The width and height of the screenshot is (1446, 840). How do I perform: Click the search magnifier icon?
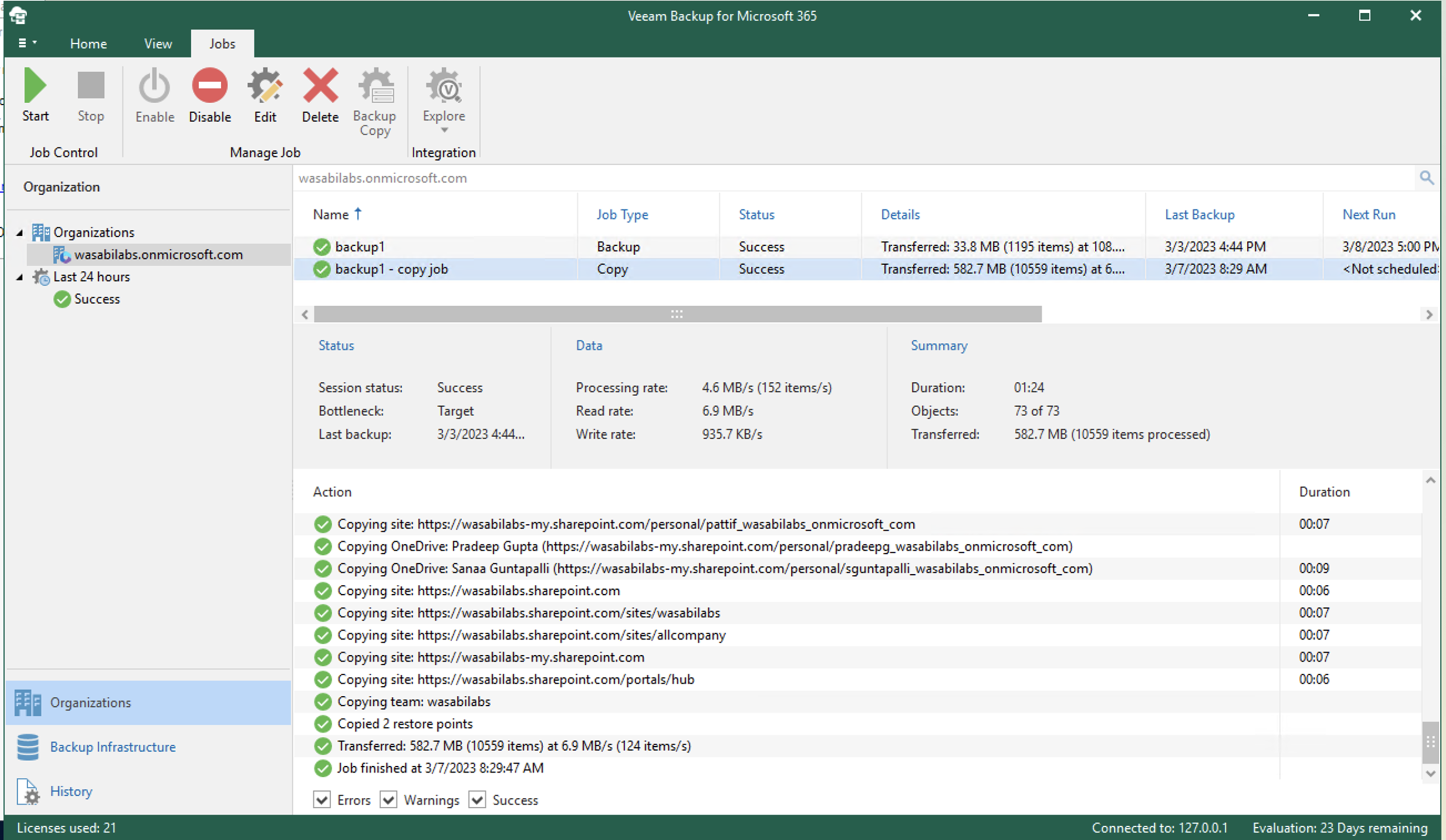pos(1427,178)
